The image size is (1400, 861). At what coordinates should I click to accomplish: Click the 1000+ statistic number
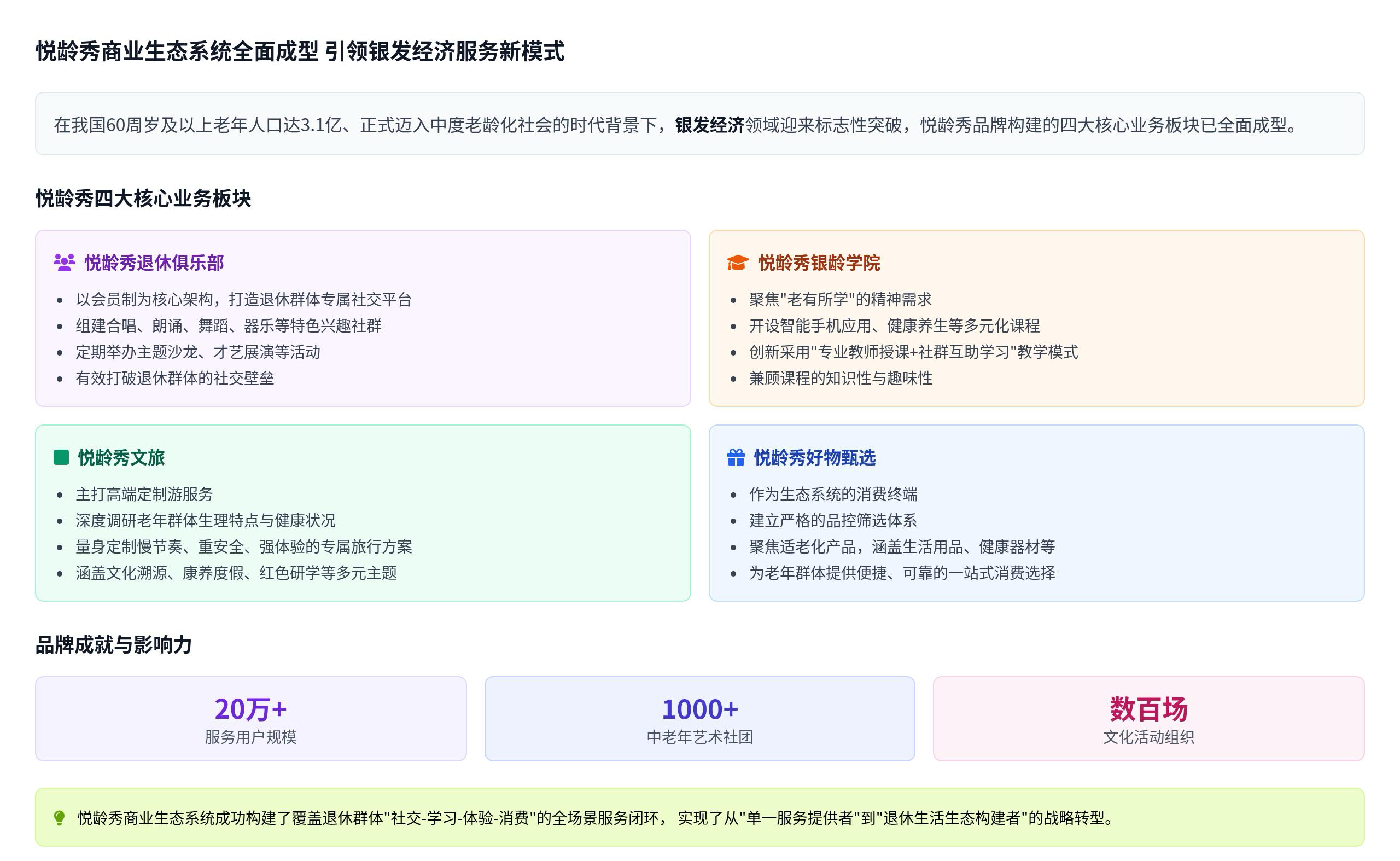(699, 709)
